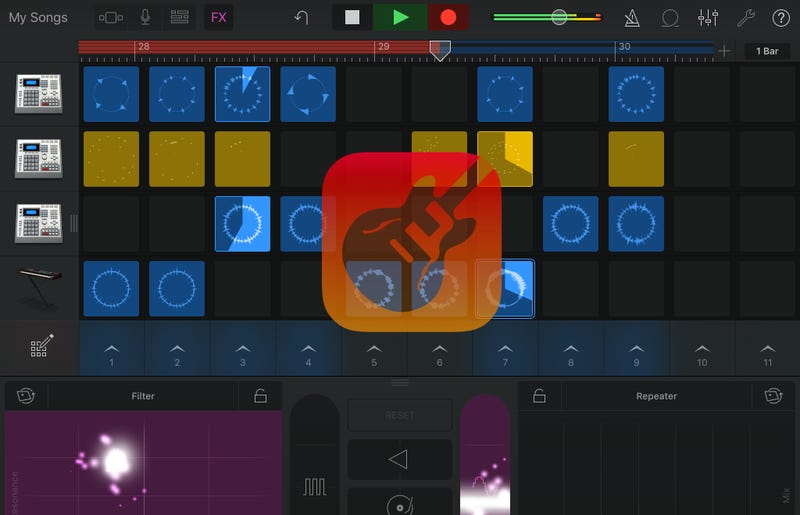Start playback with the green Play button
The image size is (800, 515).
pyautogui.click(x=401, y=17)
